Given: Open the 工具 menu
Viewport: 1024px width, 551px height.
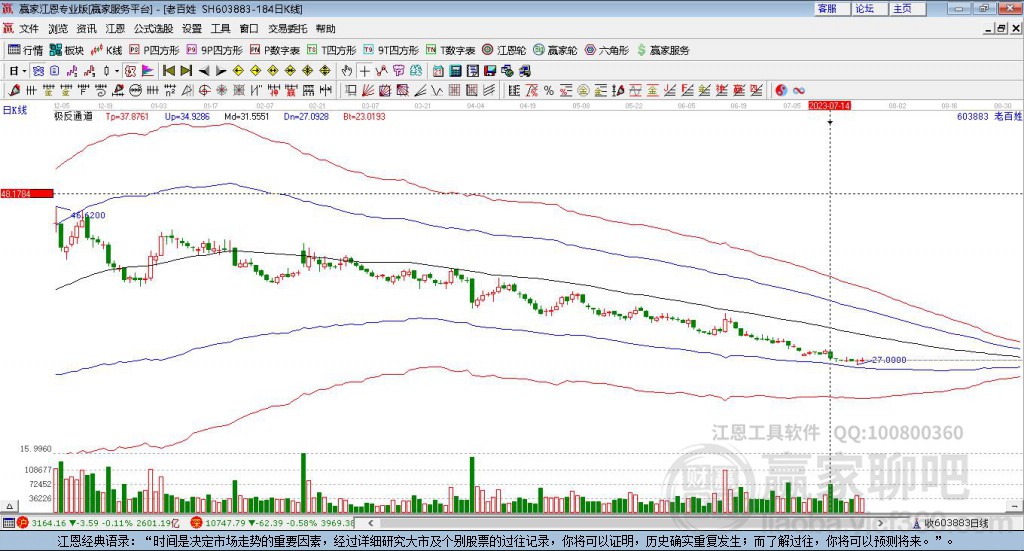Looking at the screenshot, I should pyautogui.click(x=221, y=29).
